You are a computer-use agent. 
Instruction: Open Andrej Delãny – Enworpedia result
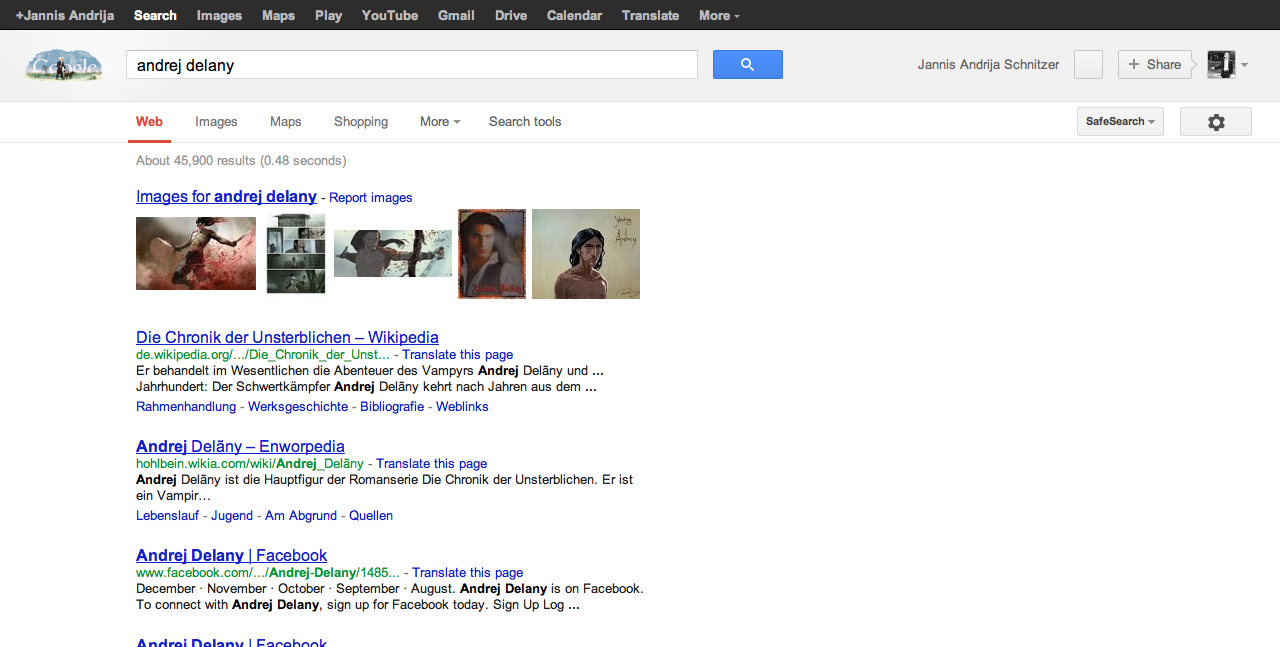pyautogui.click(x=240, y=447)
